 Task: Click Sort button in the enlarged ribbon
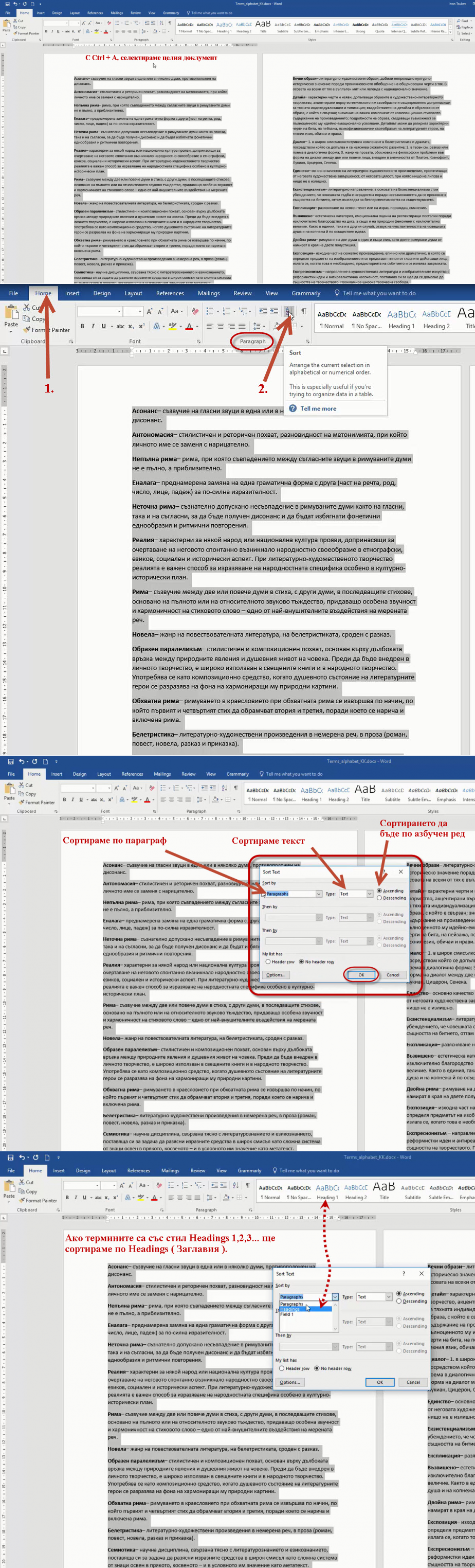tap(288, 311)
